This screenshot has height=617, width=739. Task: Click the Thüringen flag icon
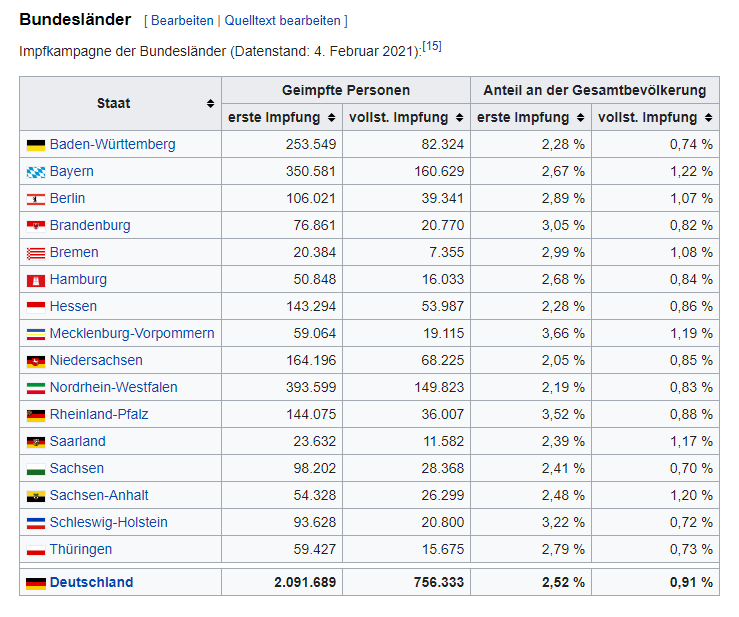point(36,550)
